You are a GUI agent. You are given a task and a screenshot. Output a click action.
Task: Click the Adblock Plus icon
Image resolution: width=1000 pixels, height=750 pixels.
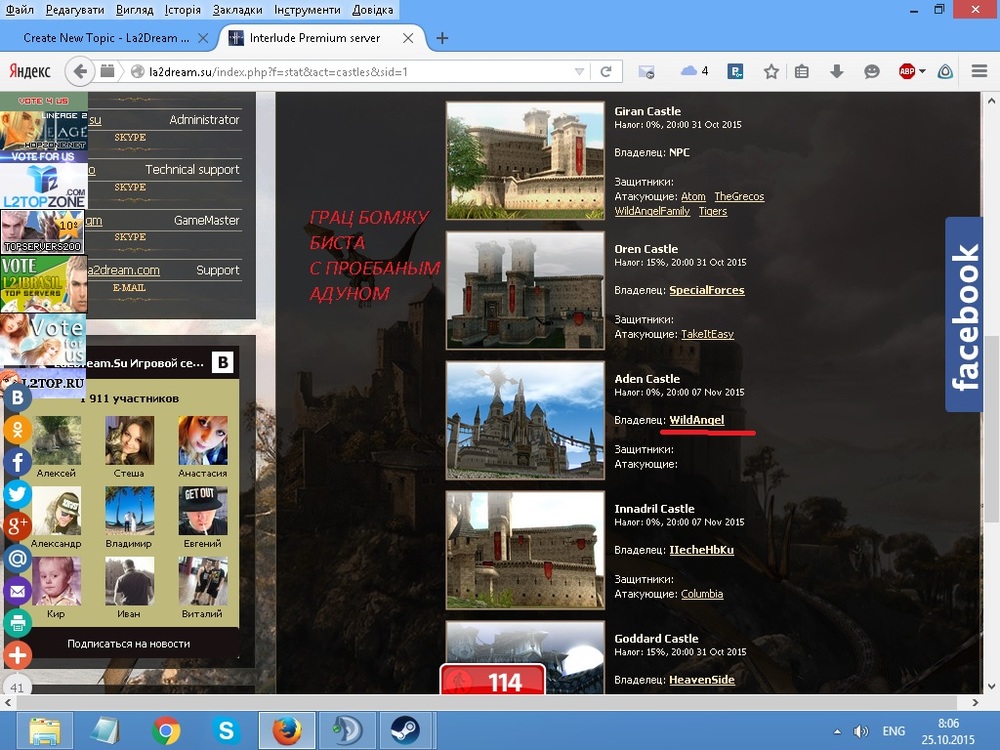[906, 72]
